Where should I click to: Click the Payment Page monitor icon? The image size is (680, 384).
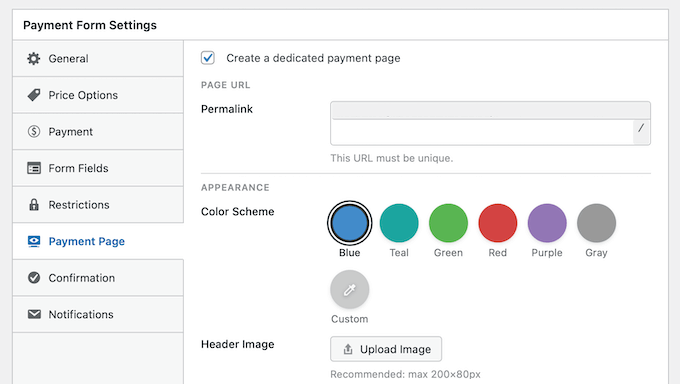point(34,241)
